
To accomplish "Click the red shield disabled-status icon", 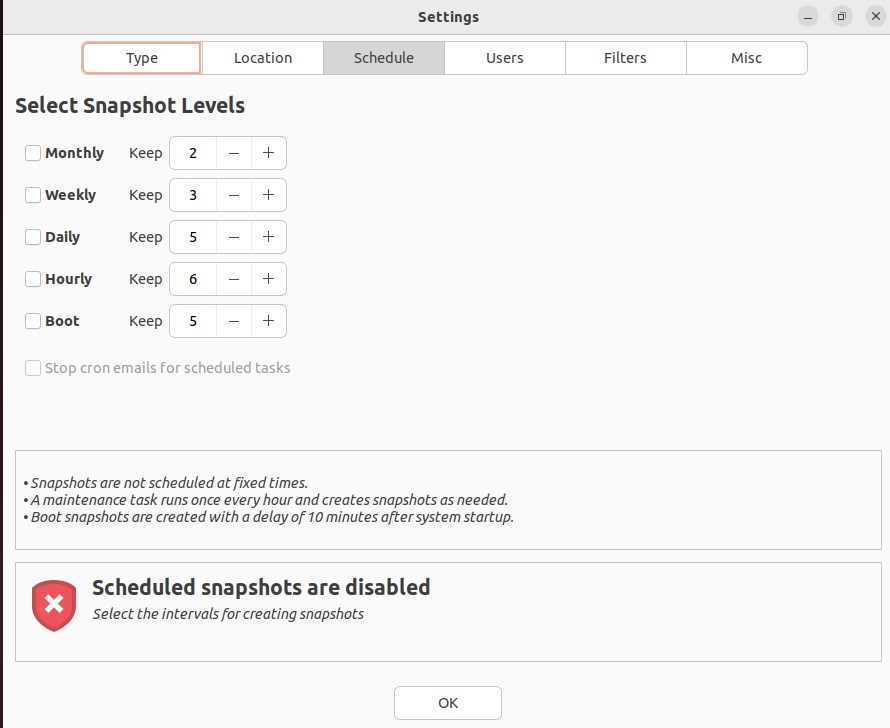I will 54,605.
